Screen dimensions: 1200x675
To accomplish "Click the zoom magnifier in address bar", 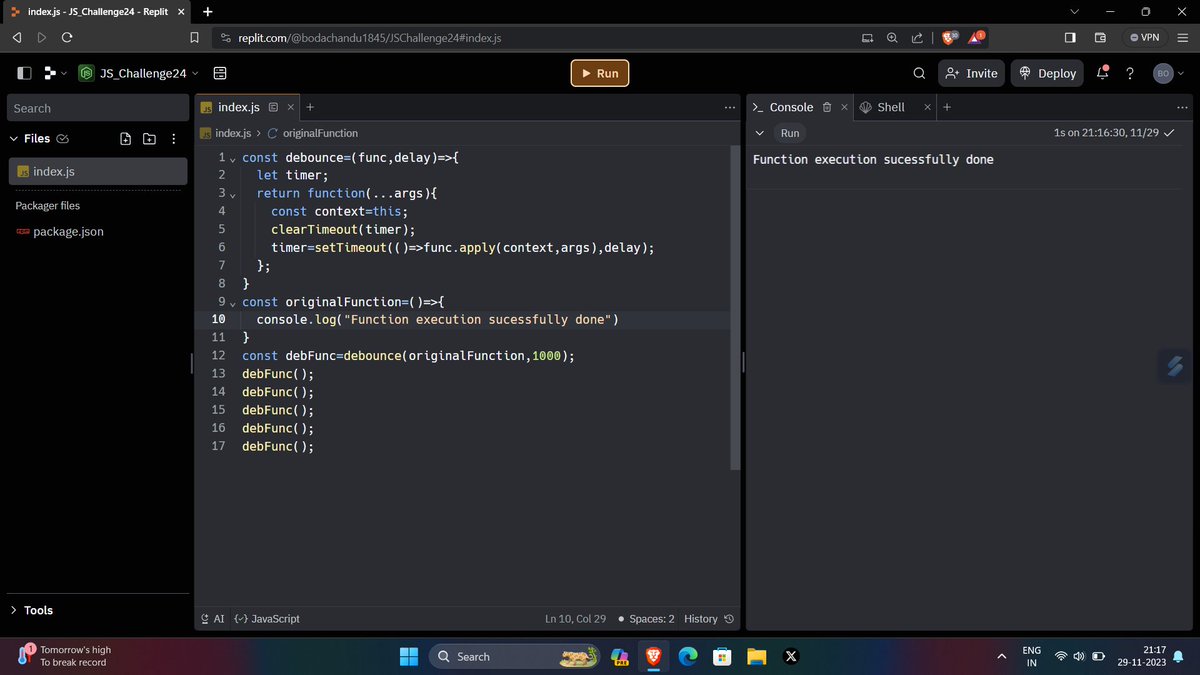I will pos(892,38).
